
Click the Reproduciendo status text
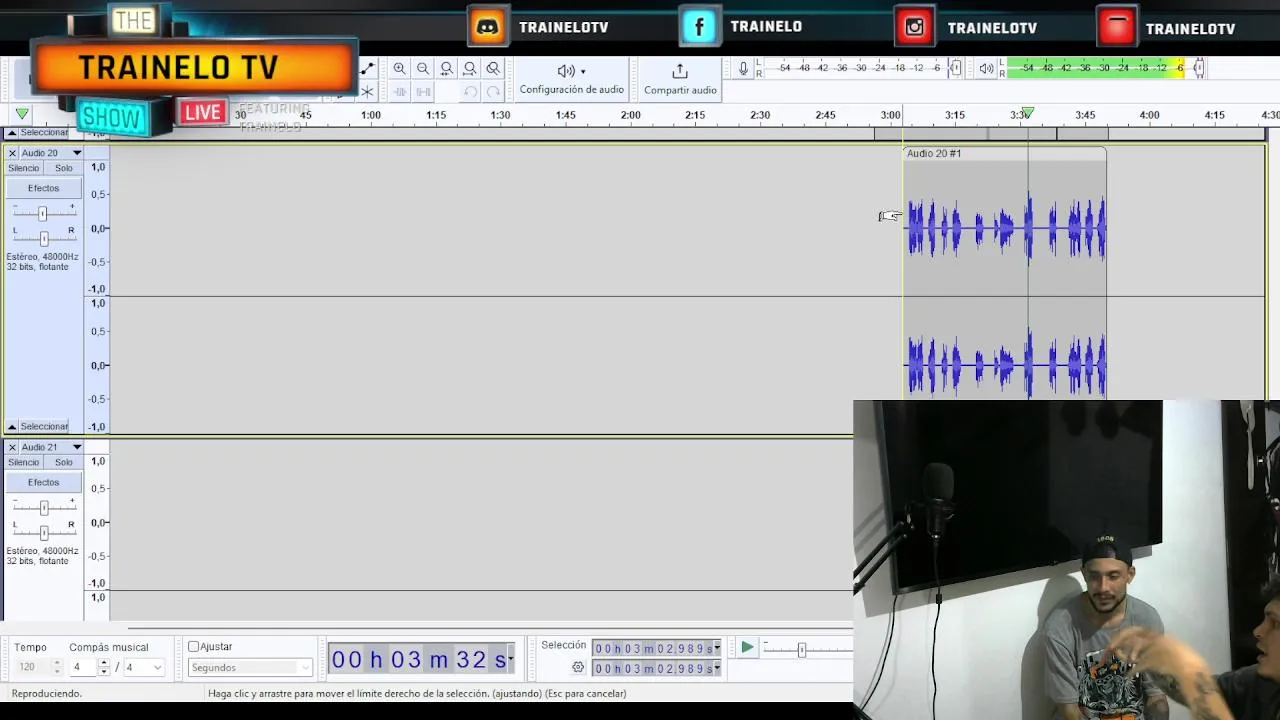point(47,693)
